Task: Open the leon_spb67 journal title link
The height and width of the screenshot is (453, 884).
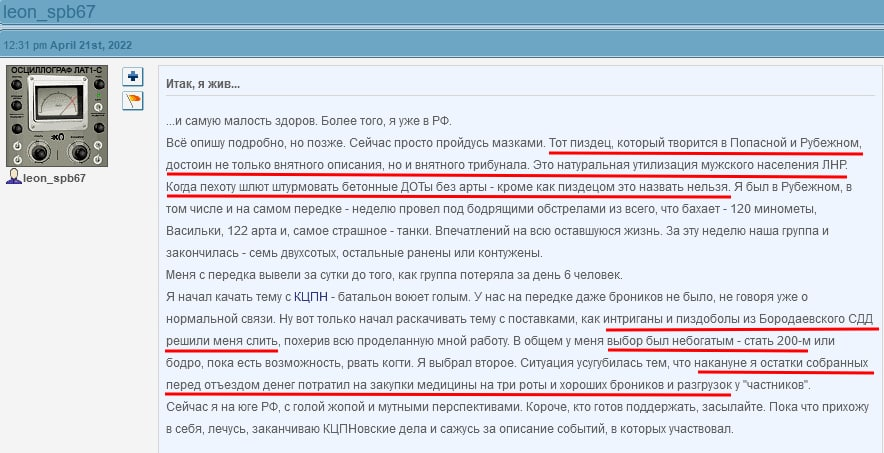Action: point(49,12)
